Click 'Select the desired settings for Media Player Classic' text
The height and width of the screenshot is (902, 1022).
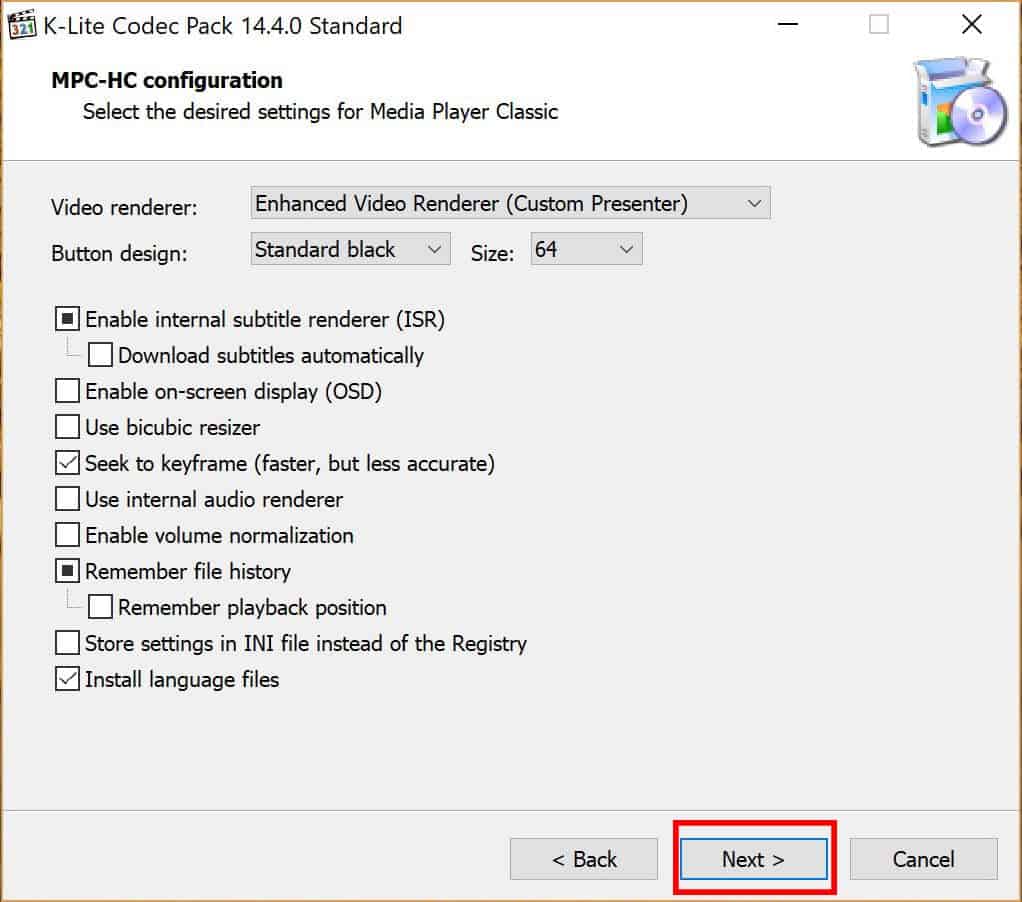[x=320, y=112]
